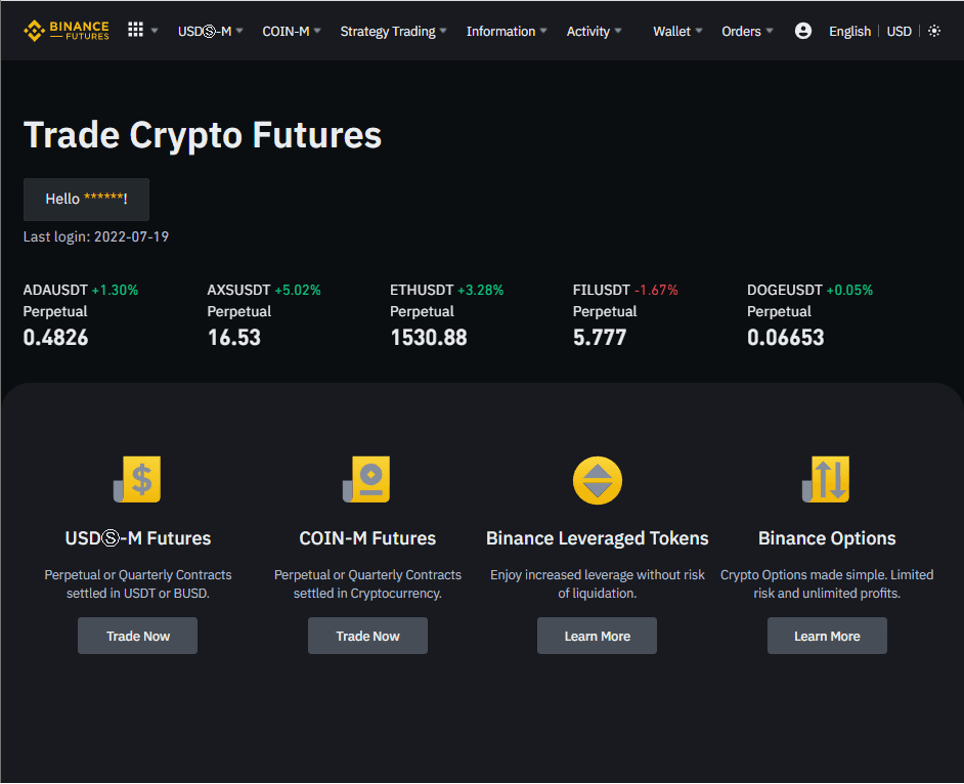Click the Binance Futures logo

pos(66,30)
